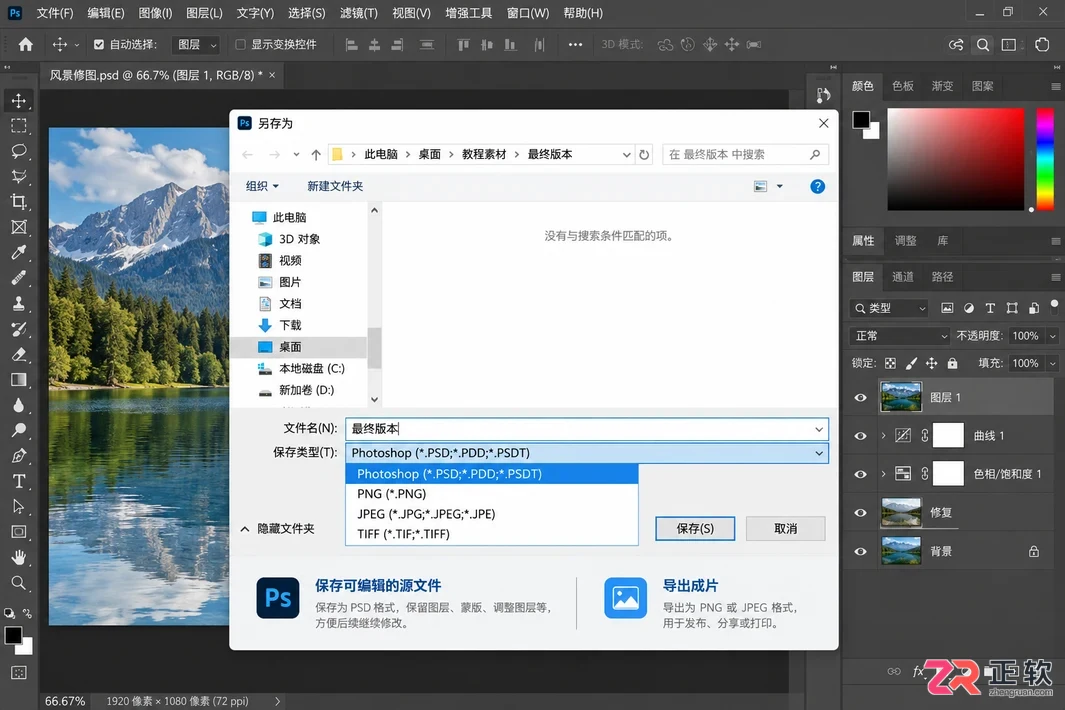
Task: Hide the 曲线 1 layer
Action: [861, 436]
